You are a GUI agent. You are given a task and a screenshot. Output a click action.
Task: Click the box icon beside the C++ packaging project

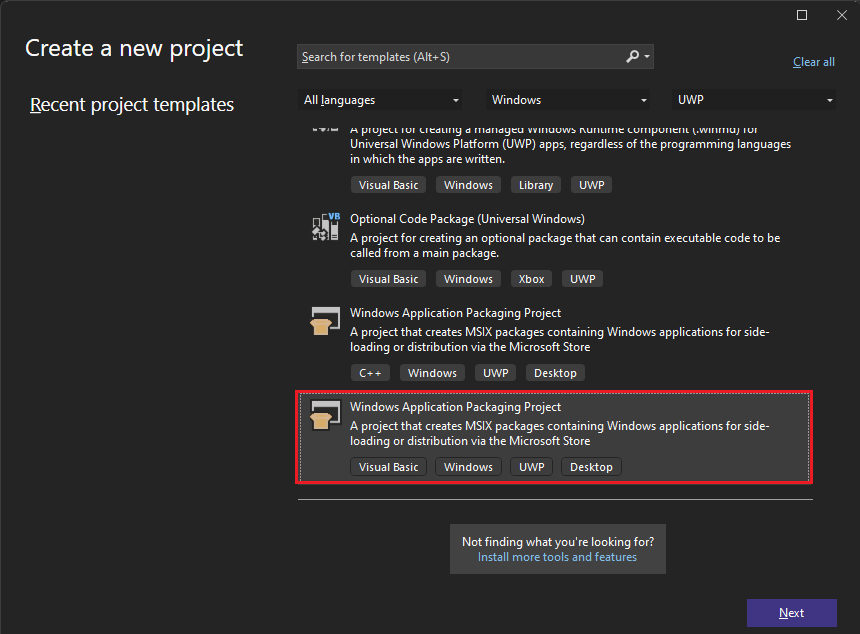324,320
